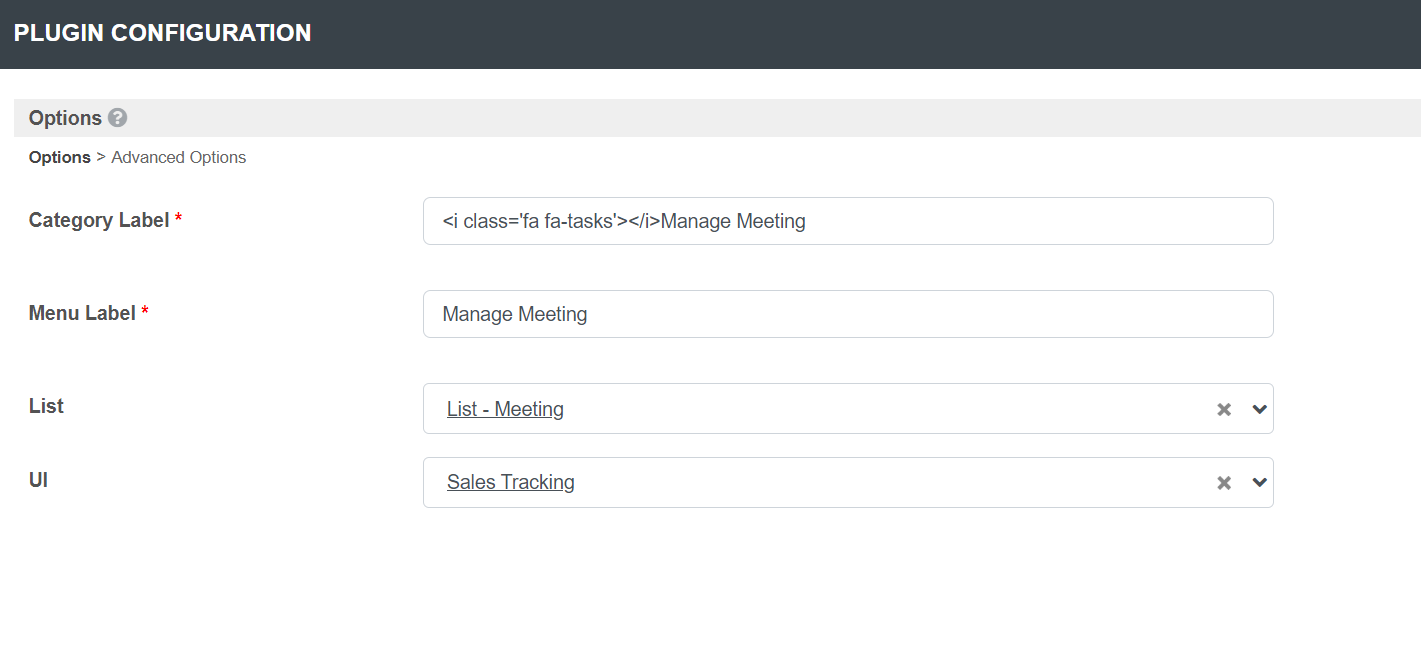Switch to Advanced Options breadcrumb step

coord(178,157)
